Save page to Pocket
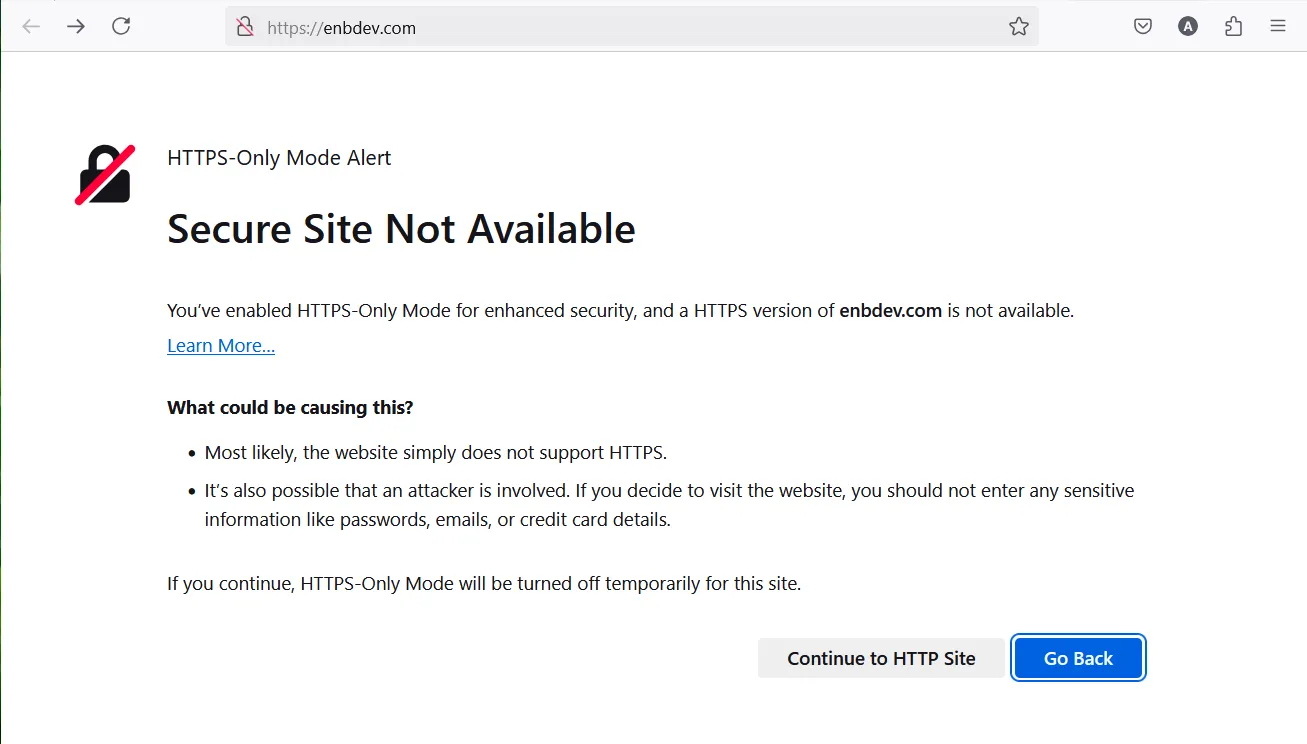Image resolution: width=1307 pixels, height=744 pixels. [x=1143, y=27]
